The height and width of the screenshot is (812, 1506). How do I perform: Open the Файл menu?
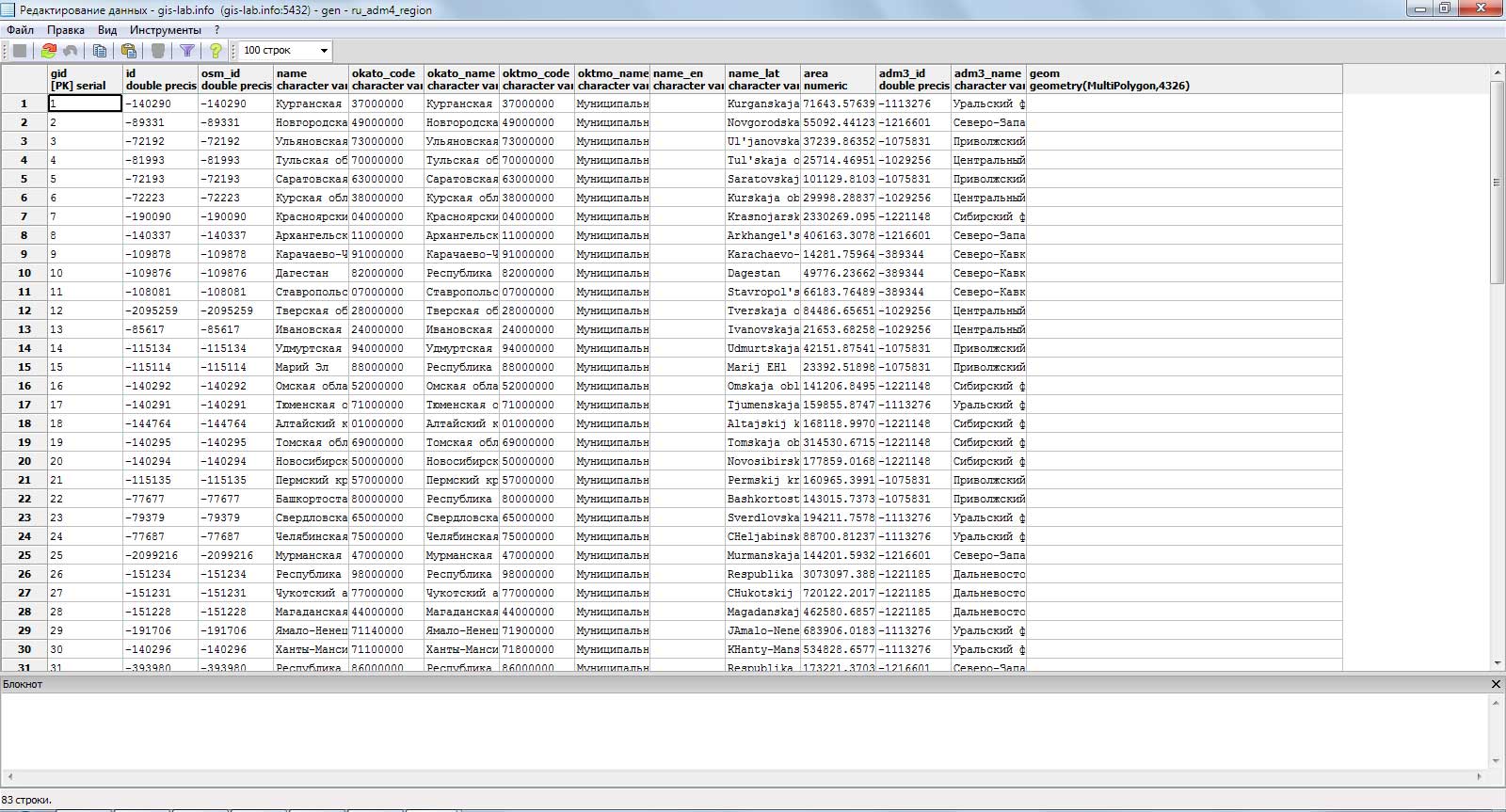[20, 30]
